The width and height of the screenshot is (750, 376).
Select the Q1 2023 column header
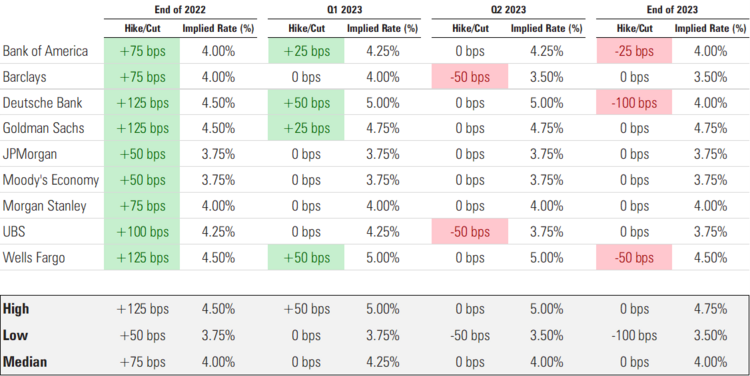tap(344, 10)
